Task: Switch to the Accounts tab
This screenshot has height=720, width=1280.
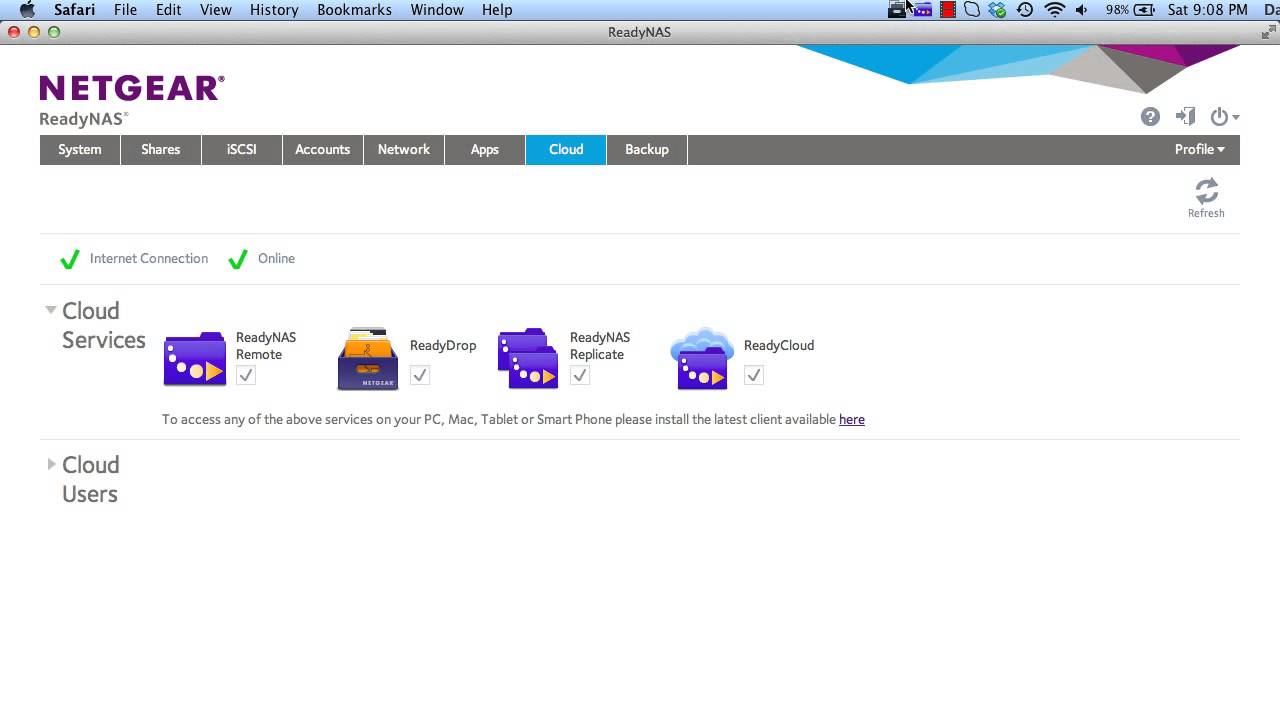Action: pyautogui.click(x=323, y=149)
